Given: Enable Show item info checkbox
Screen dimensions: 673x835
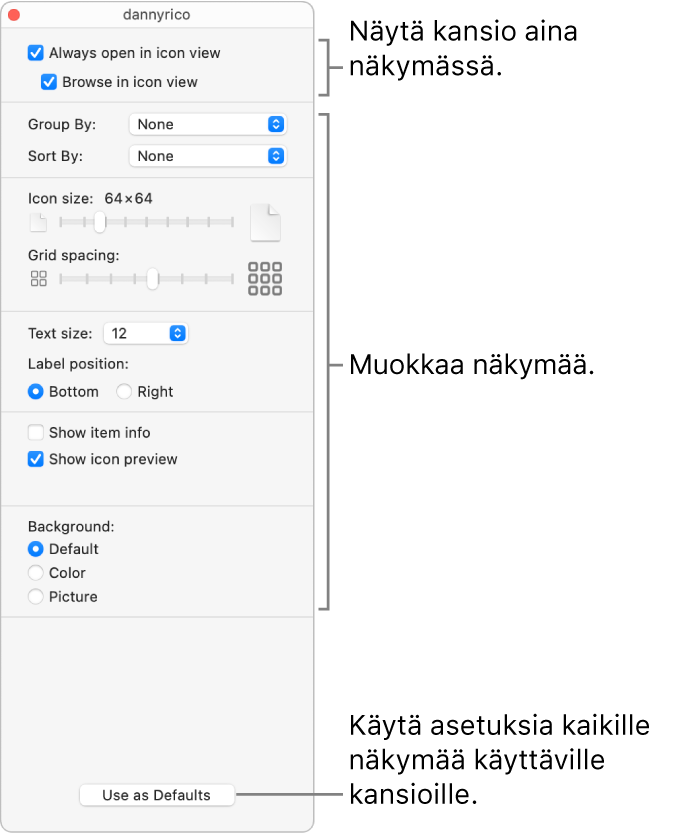Looking at the screenshot, I should click(36, 432).
